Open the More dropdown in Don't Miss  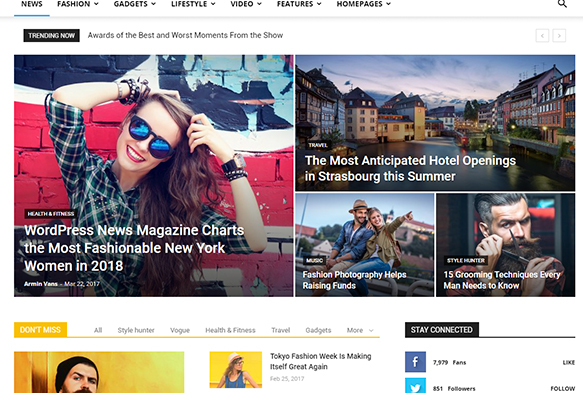(x=360, y=330)
